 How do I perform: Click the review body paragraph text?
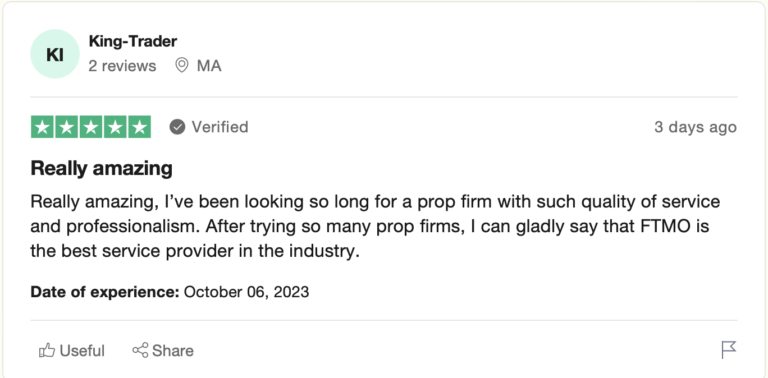[375, 227]
